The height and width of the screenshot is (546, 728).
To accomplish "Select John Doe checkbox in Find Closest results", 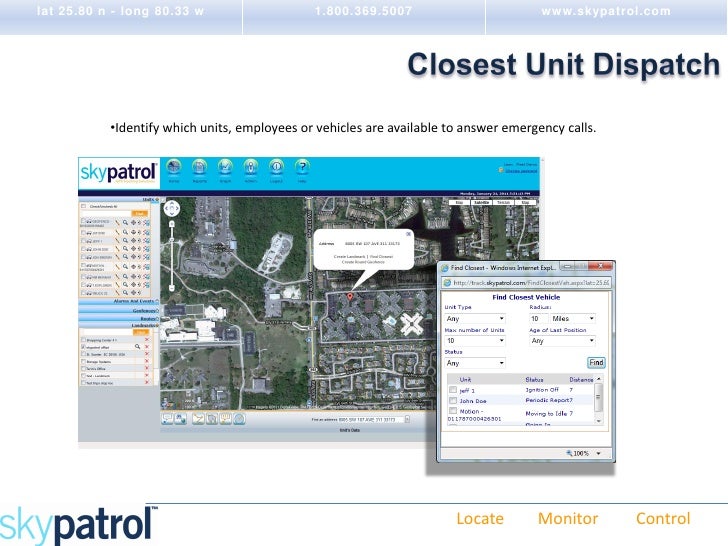I will (x=453, y=400).
